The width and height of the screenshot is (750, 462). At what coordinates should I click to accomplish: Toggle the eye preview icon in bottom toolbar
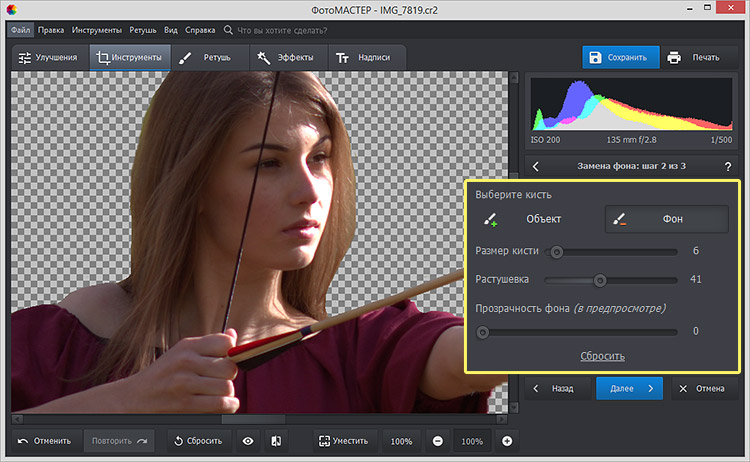tap(248, 441)
